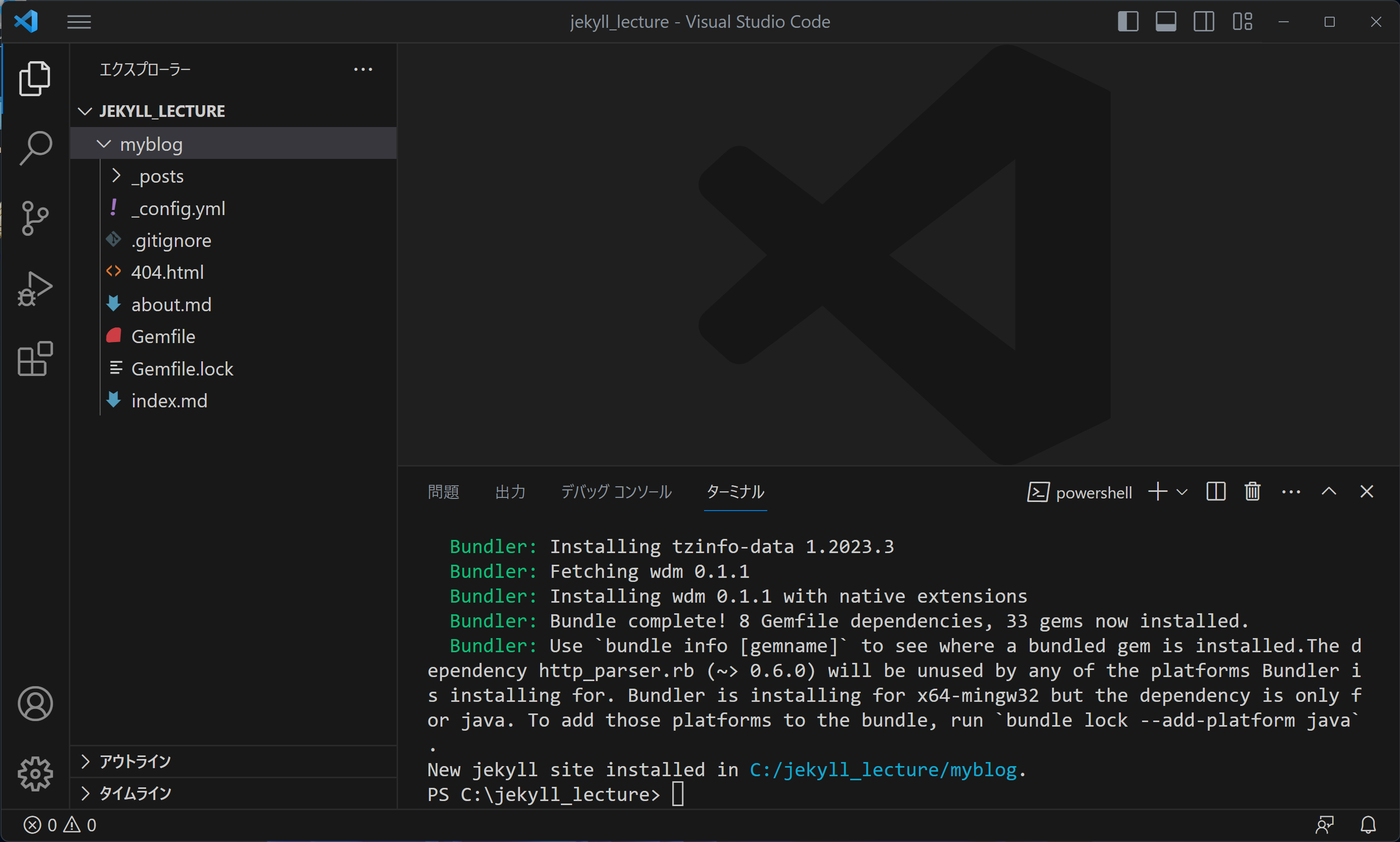Switch to the デバッグ コンソール tab

click(617, 492)
